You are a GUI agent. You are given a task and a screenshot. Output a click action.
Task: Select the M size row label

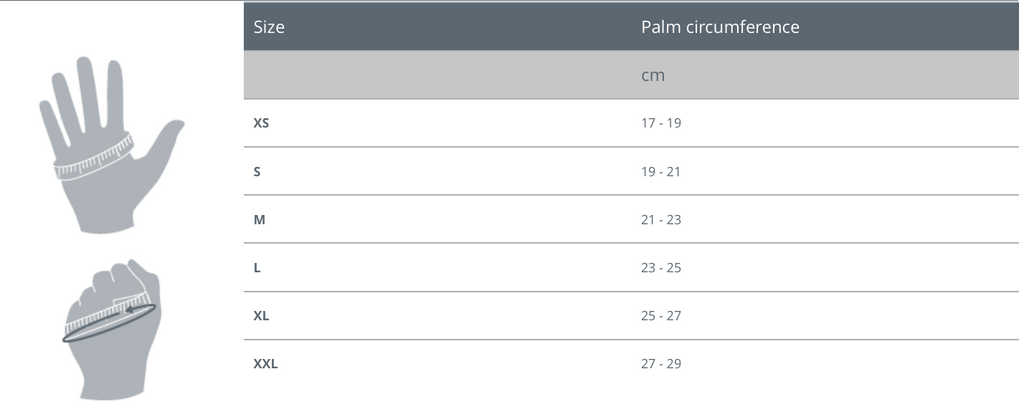pos(259,219)
